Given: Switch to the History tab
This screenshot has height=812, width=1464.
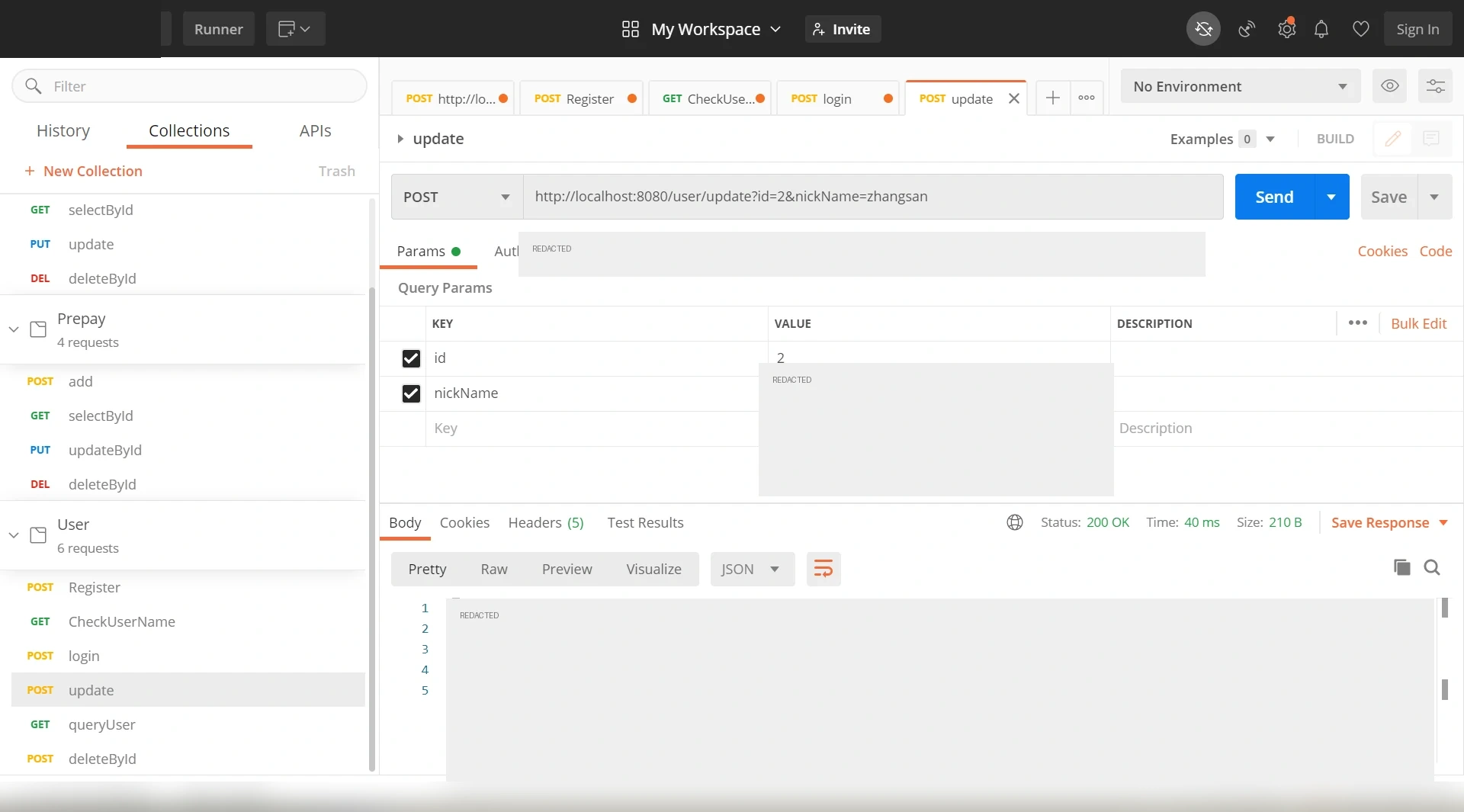Looking at the screenshot, I should (63, 130).
